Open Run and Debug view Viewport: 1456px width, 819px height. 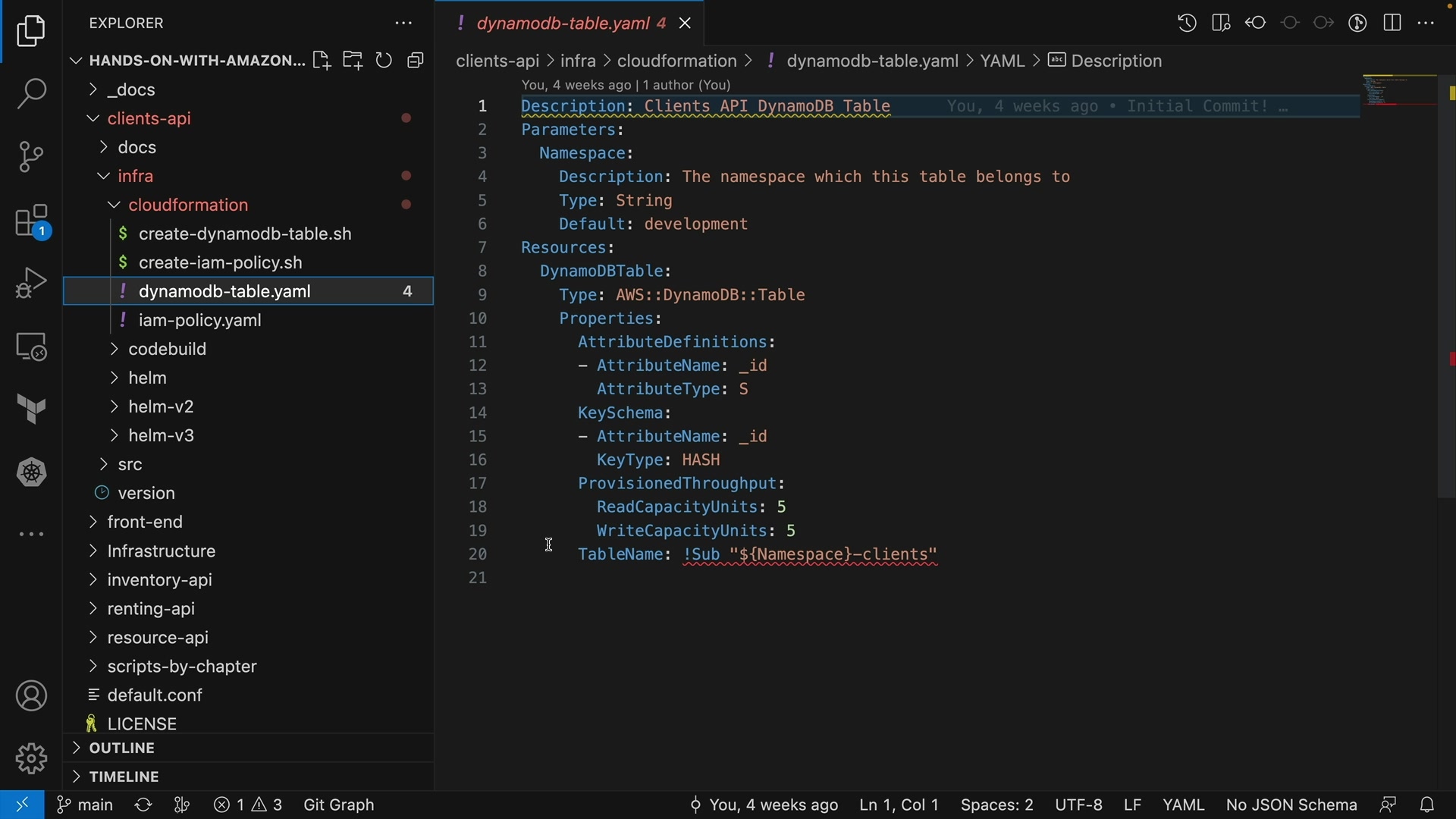(31, 284)
